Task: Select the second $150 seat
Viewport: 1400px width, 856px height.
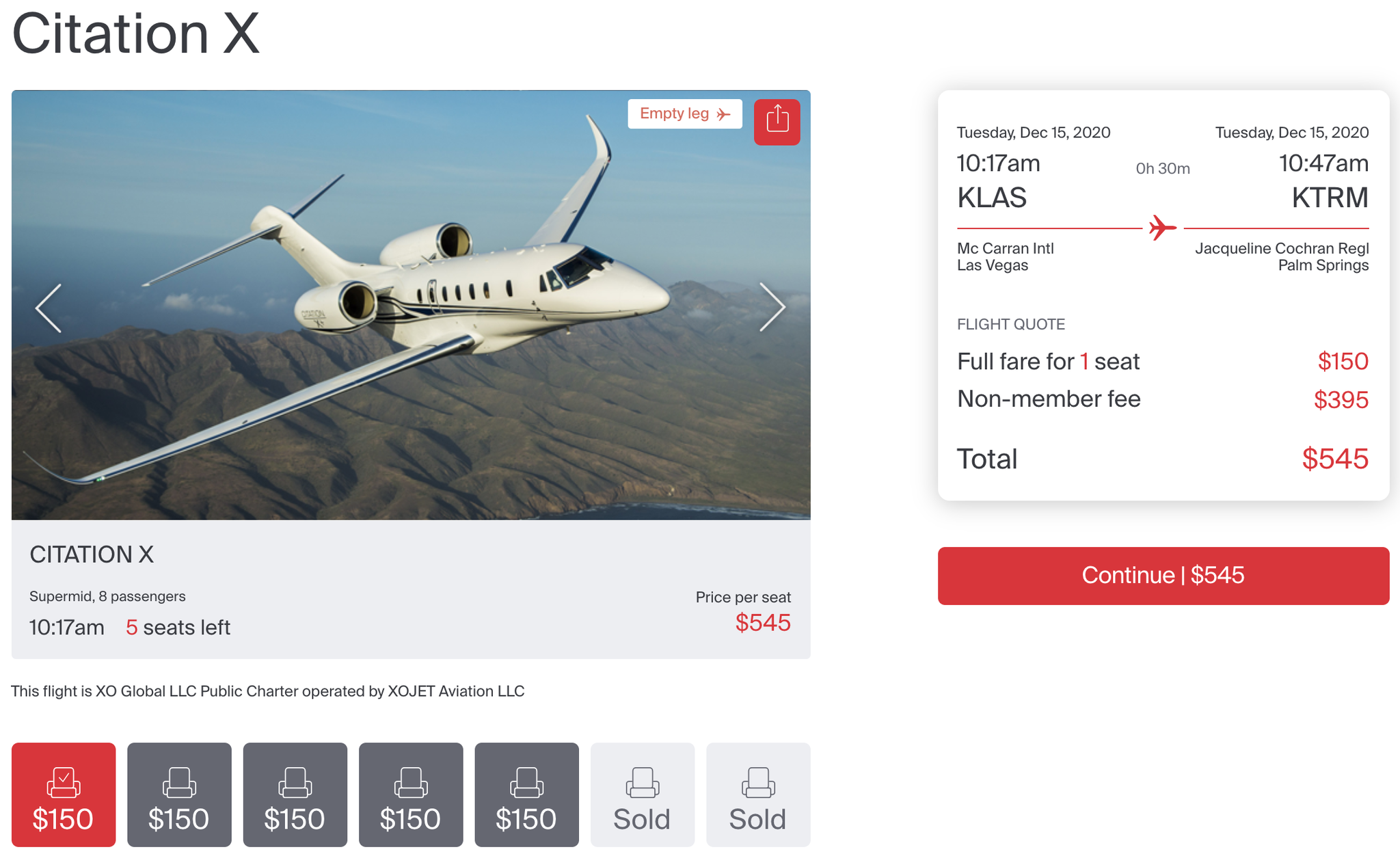Action: 179,795
